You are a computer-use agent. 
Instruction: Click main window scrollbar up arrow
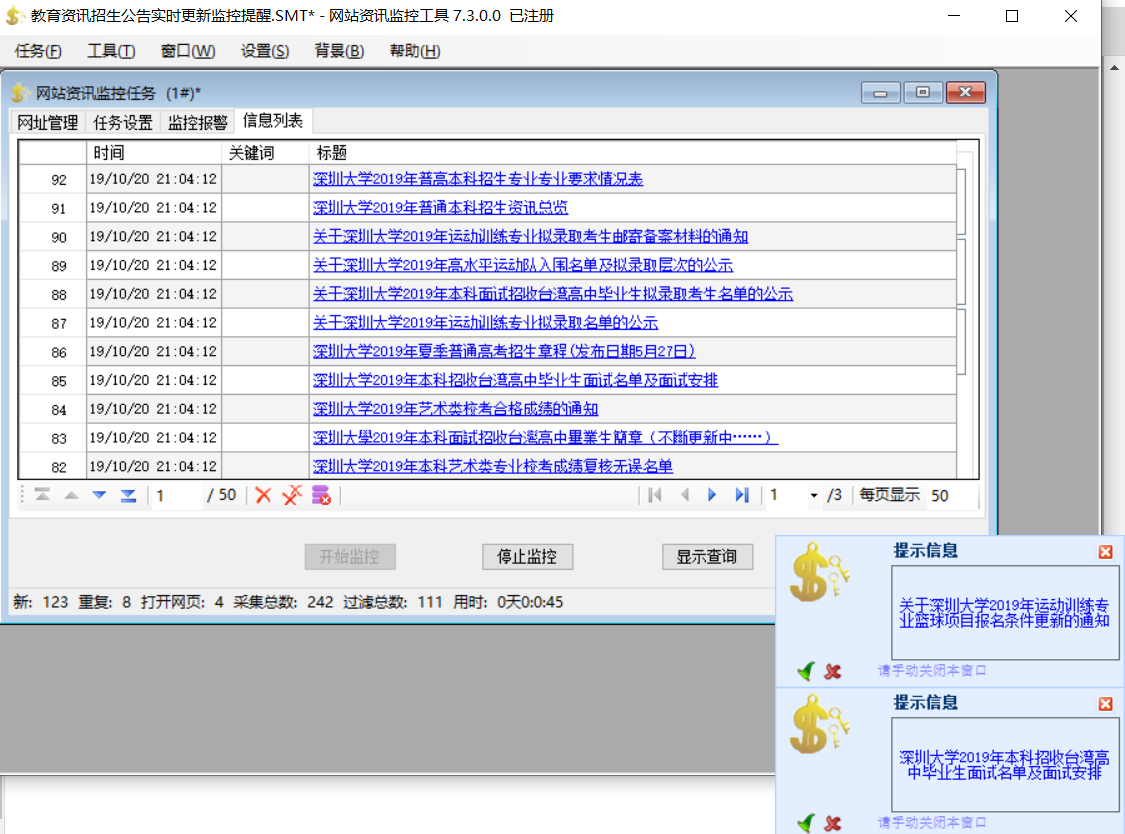point(1114,68)
